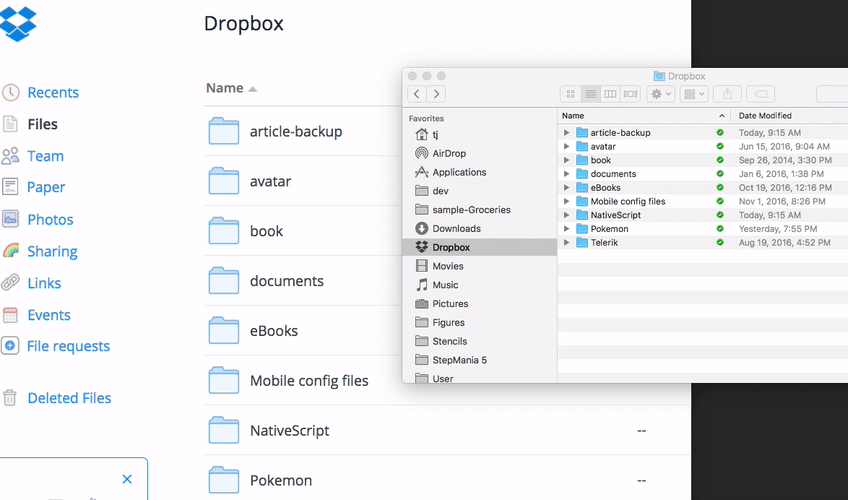
Task: Go back in the Finder window
Action: click(x=417, y=94)
